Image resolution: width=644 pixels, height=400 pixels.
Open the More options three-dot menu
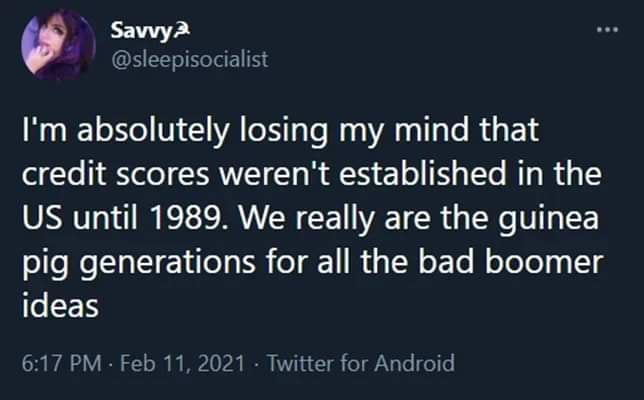pos(608,31)
